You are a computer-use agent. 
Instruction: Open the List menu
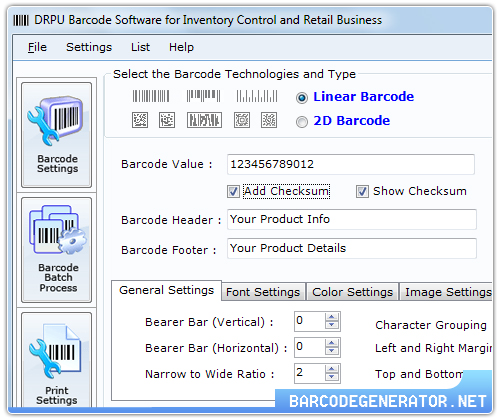point(140,47)
